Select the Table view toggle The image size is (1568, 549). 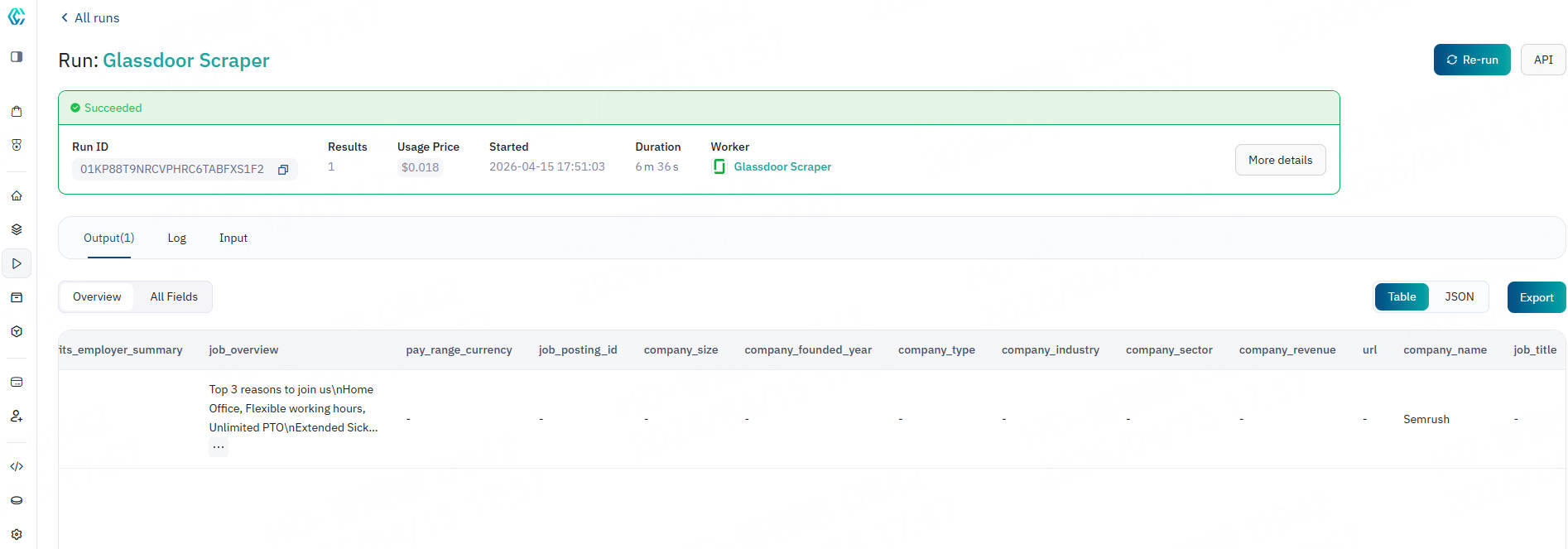[x=1401, y=296]
